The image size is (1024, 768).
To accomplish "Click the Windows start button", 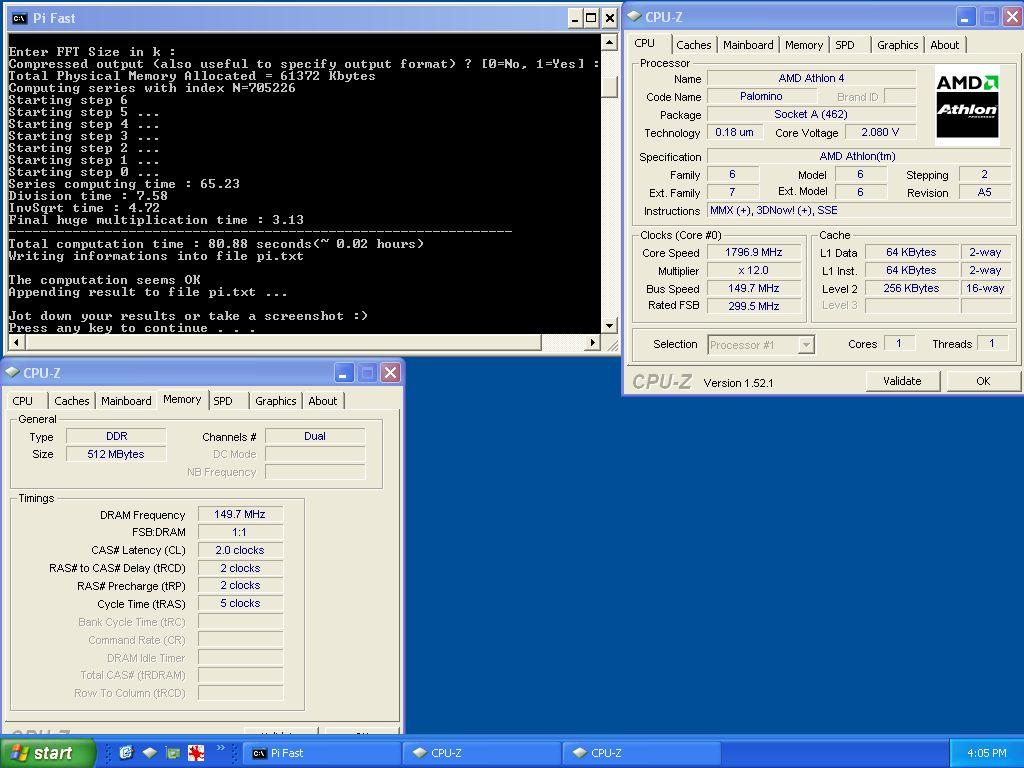I will pos(48,753).
